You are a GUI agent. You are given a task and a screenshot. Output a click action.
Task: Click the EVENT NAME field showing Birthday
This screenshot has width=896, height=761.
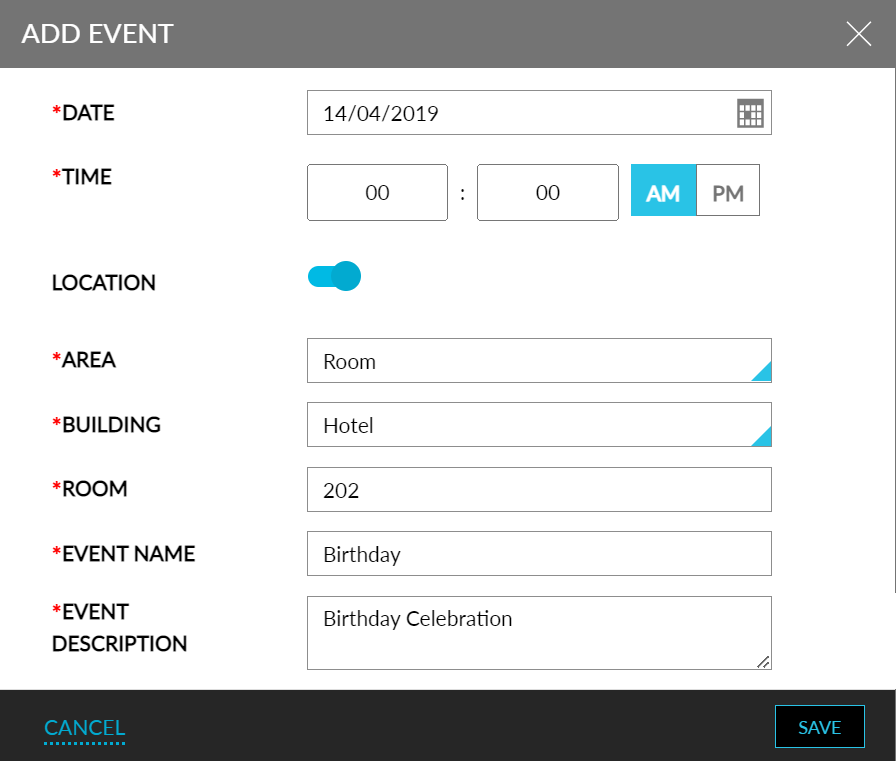[540, 553]
